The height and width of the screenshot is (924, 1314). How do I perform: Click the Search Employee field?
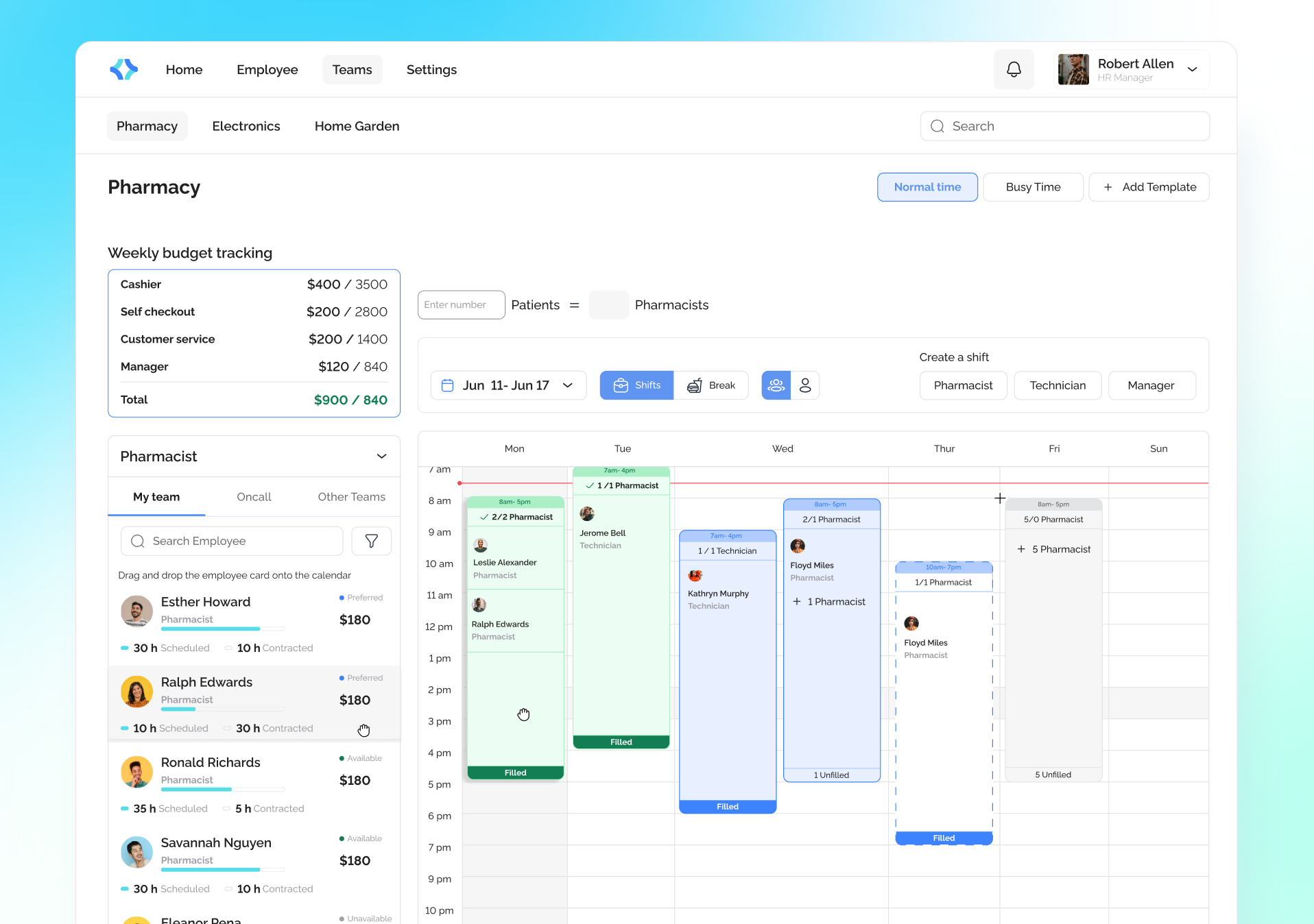[232, 541]
